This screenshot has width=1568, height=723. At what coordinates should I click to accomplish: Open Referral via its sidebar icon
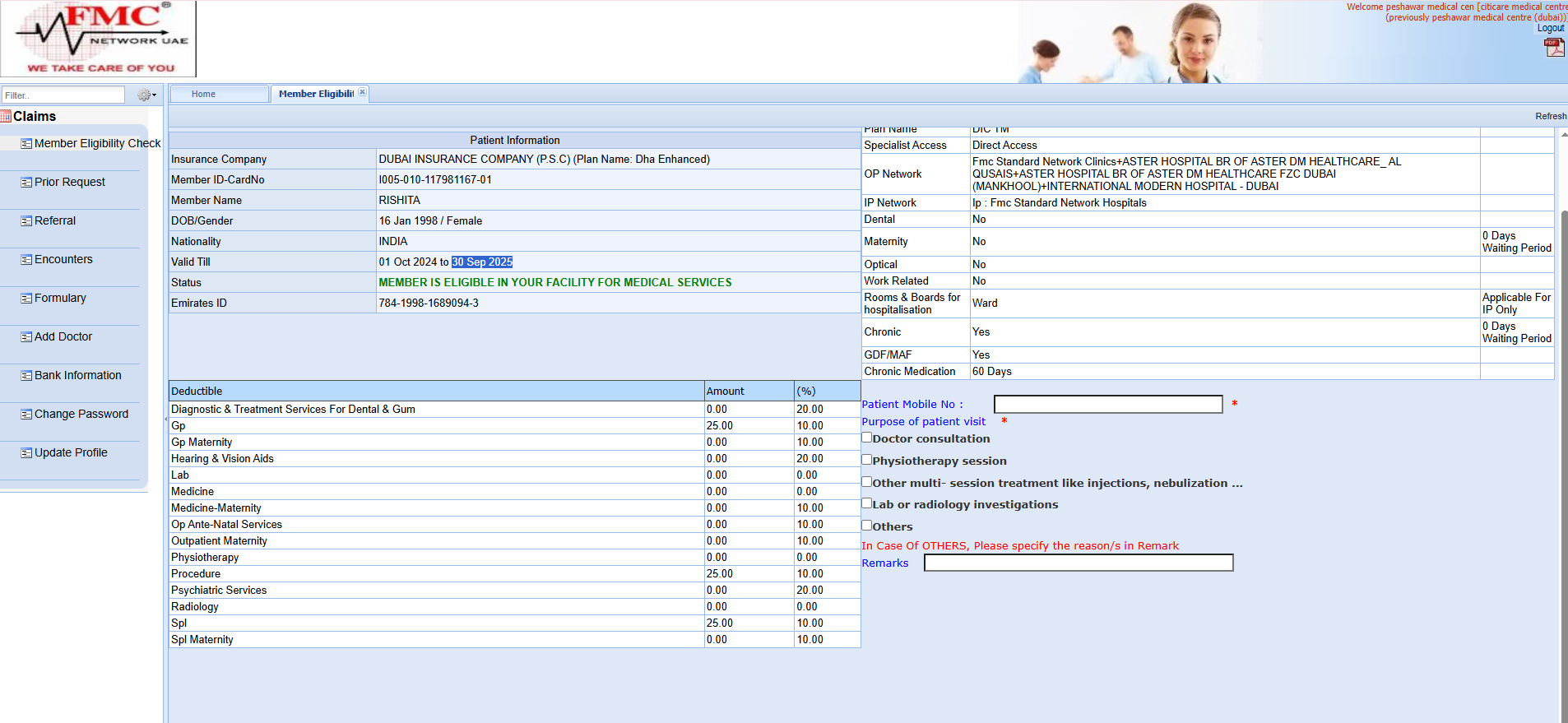(x=26, y=221)
